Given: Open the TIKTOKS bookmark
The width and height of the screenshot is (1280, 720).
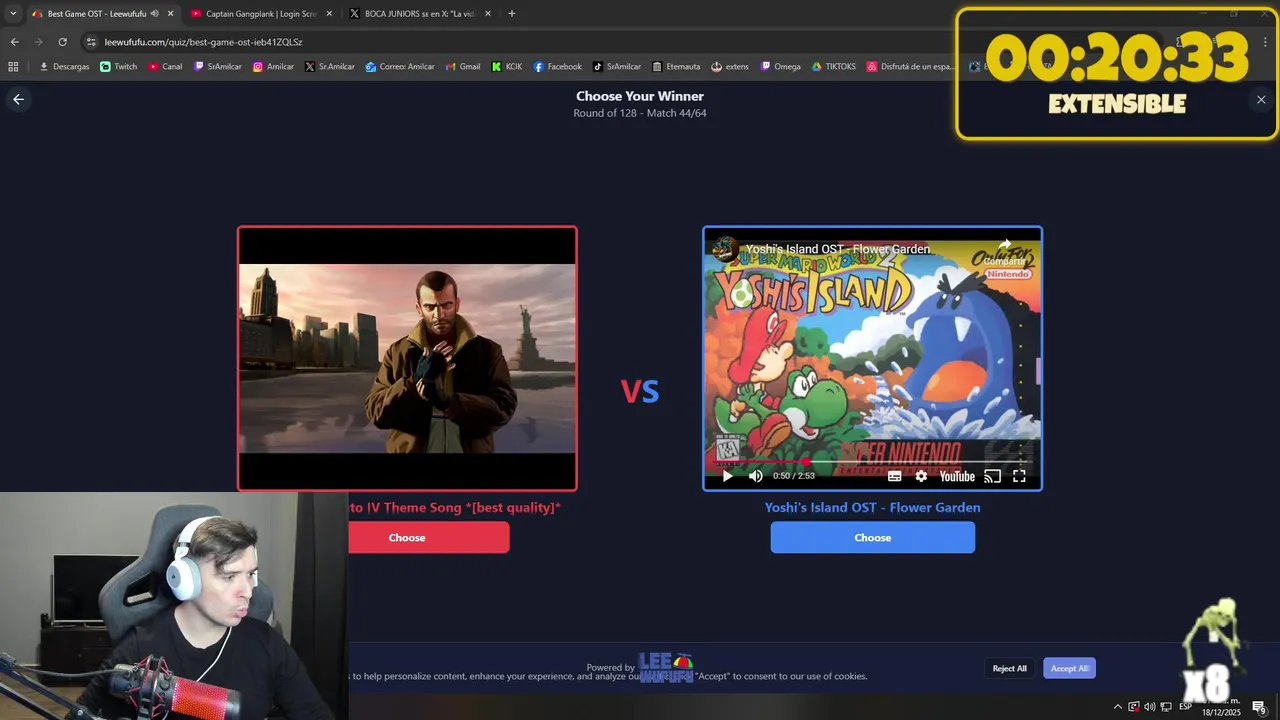Looking at the screenshot, I should tap(833, 67).
